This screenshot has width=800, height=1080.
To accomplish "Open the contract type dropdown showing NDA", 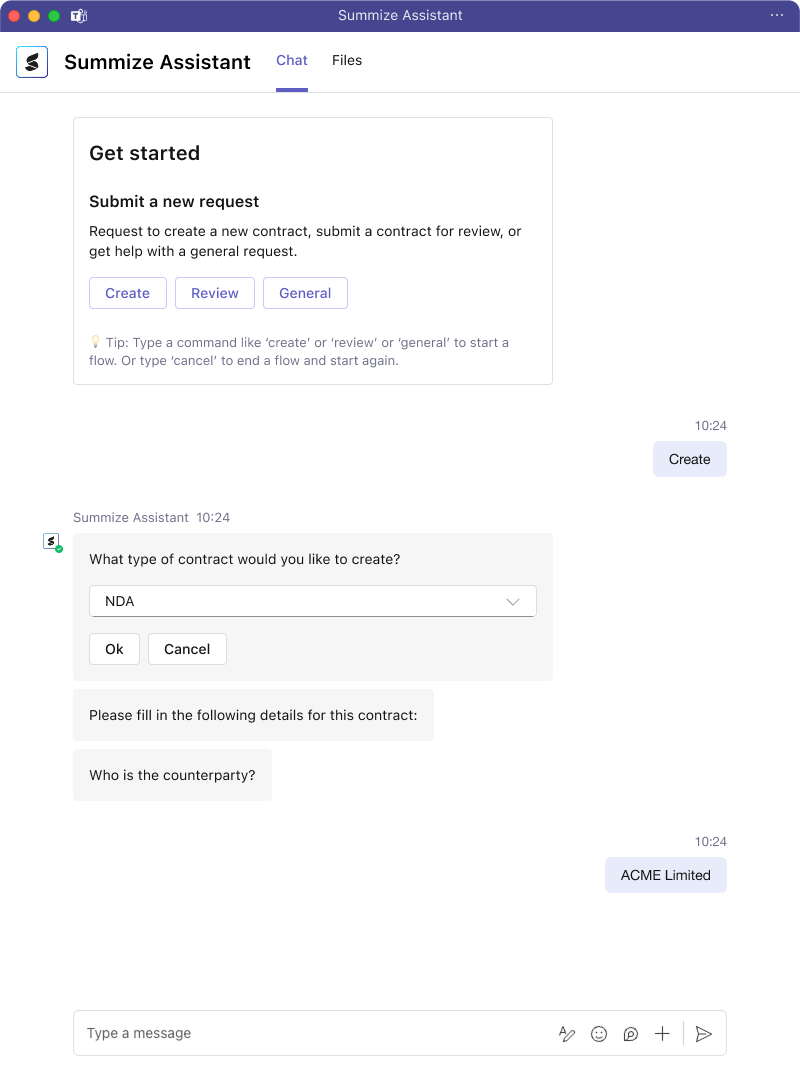I will click(312, 601).
